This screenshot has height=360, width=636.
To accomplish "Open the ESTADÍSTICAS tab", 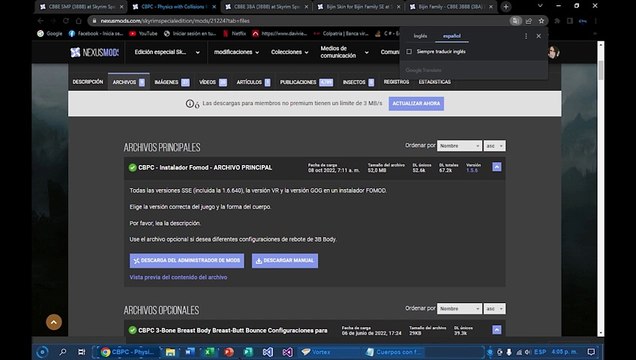I will [434, 82].
